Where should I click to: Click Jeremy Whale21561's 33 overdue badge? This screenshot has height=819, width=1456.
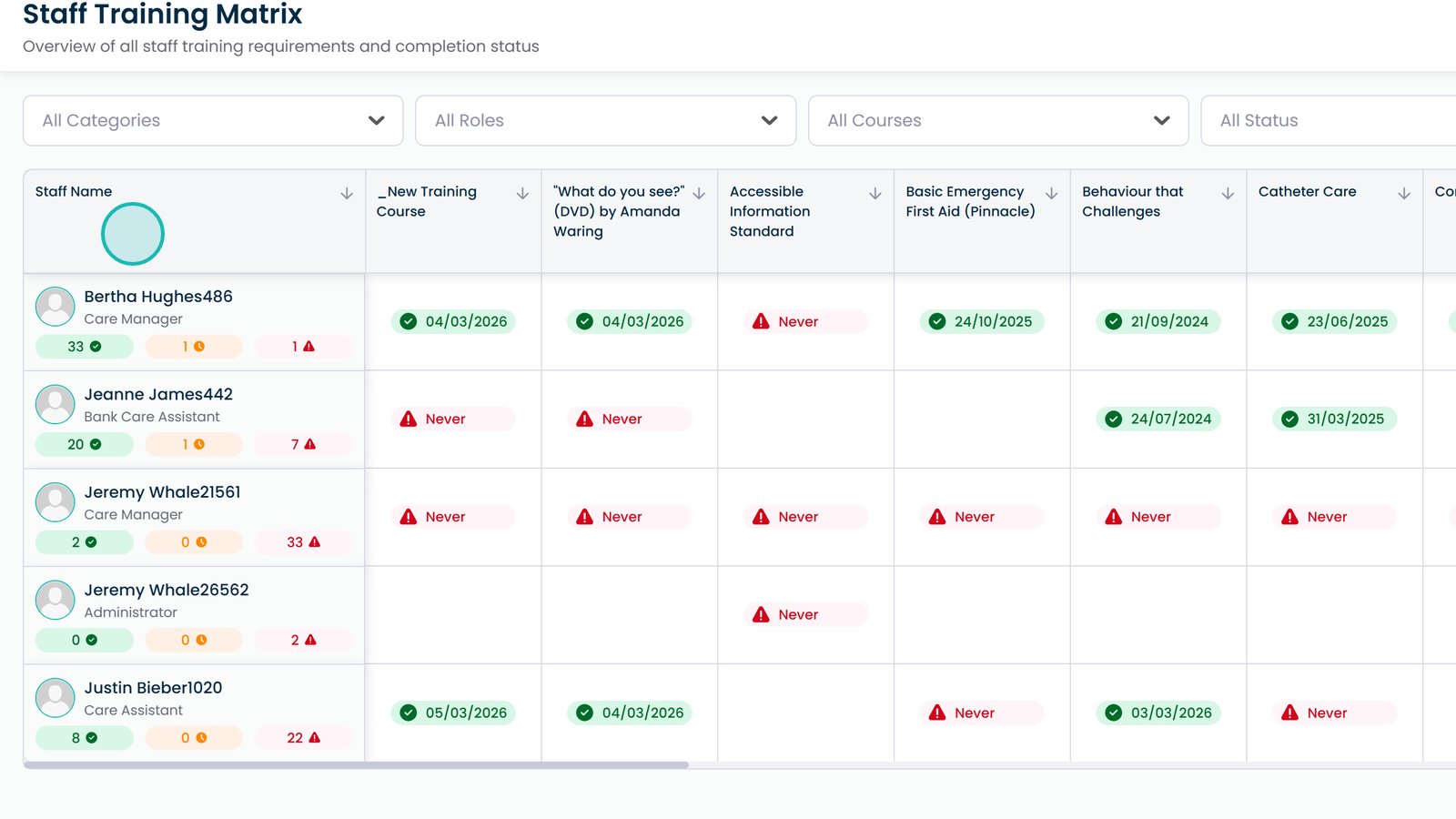[303, 542]
